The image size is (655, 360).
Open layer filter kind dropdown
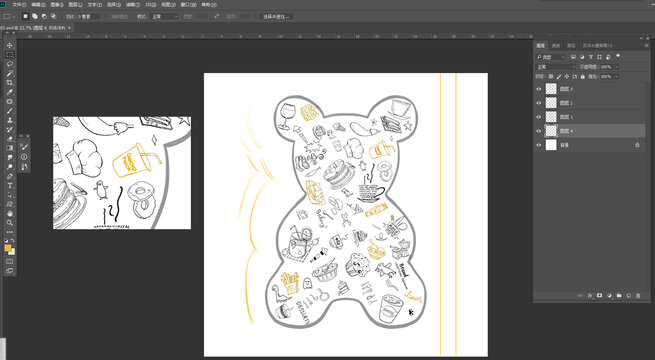[x=551, y=57]
